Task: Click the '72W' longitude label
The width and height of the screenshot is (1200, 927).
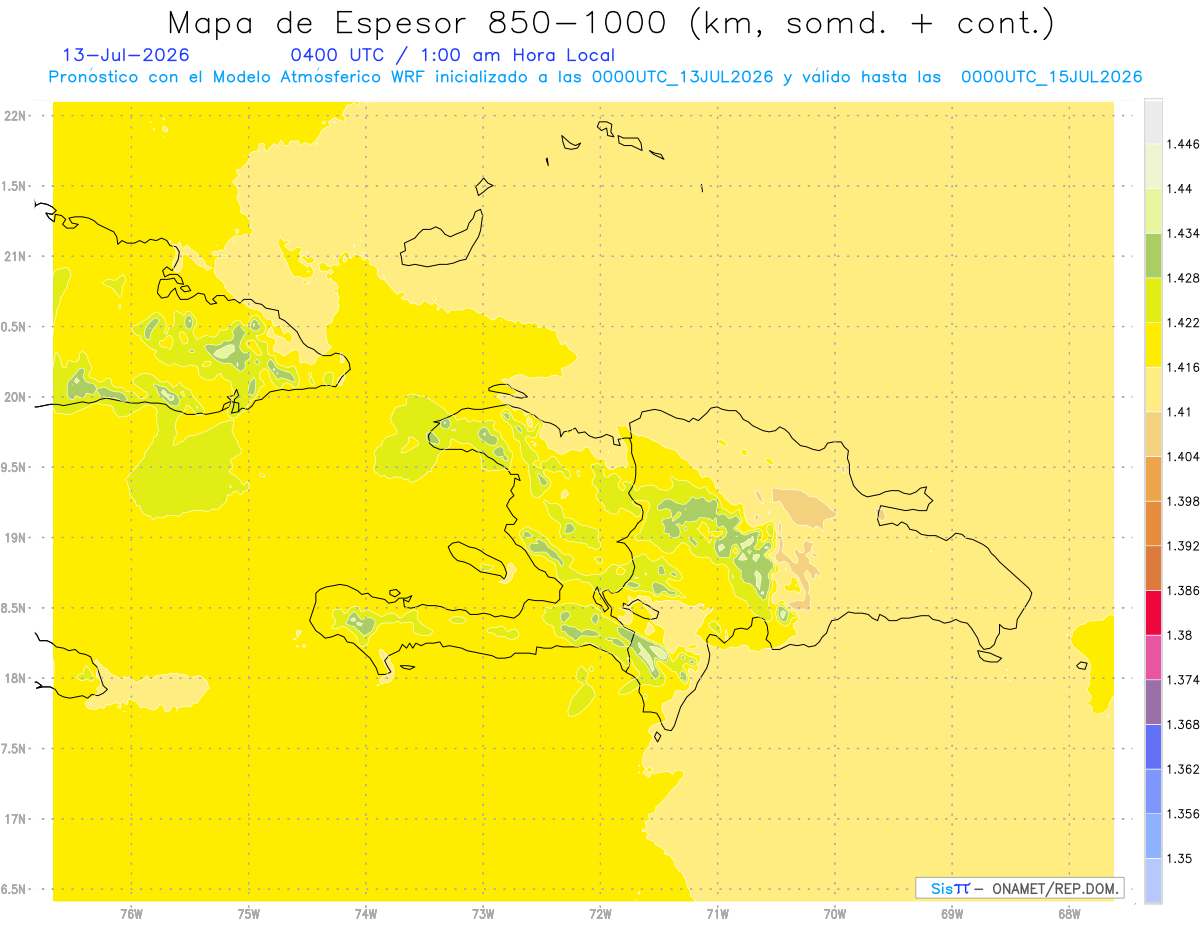Action: [x=601, y=914]
